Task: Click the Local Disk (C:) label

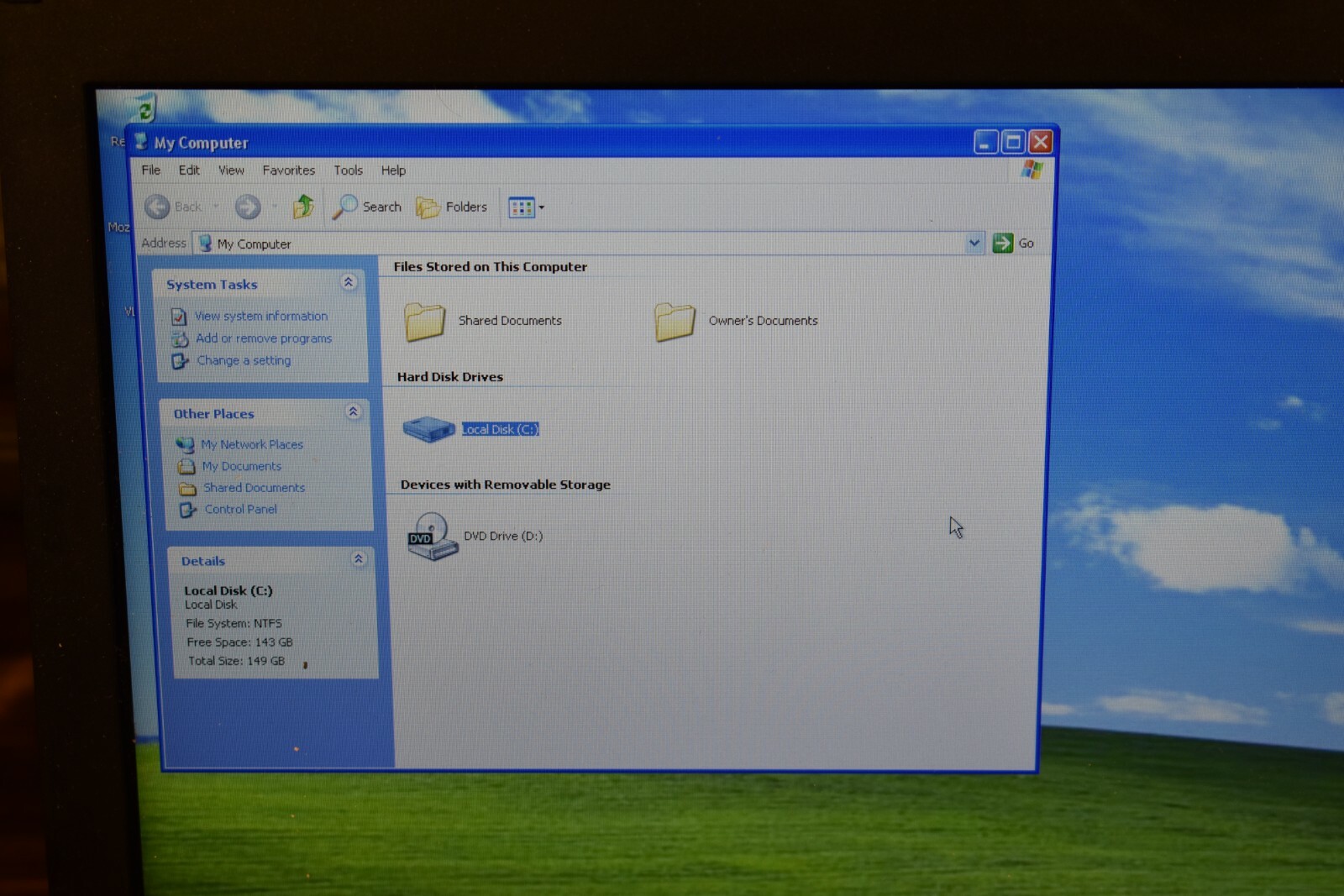Action: [500, 429]
